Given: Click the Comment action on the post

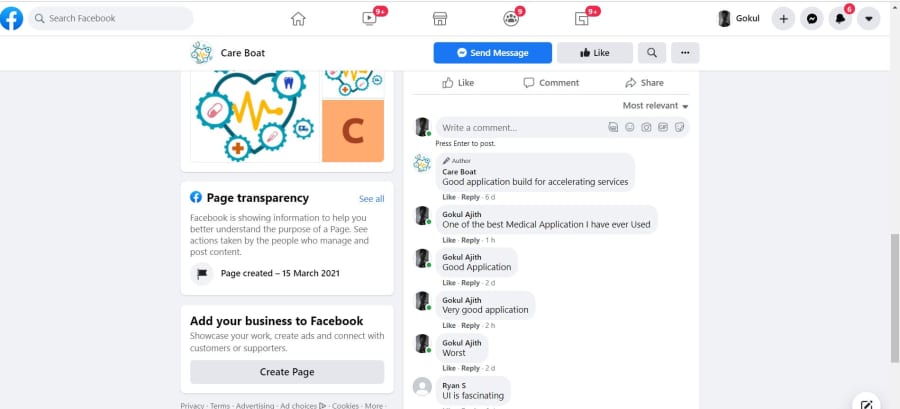Looking at the screenshot, I should point(551,83).
